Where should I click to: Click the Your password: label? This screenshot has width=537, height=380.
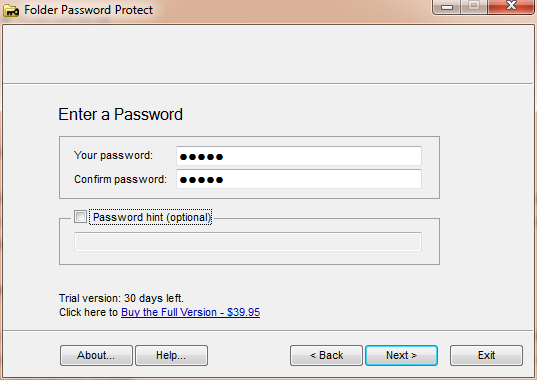coord(113,155)
